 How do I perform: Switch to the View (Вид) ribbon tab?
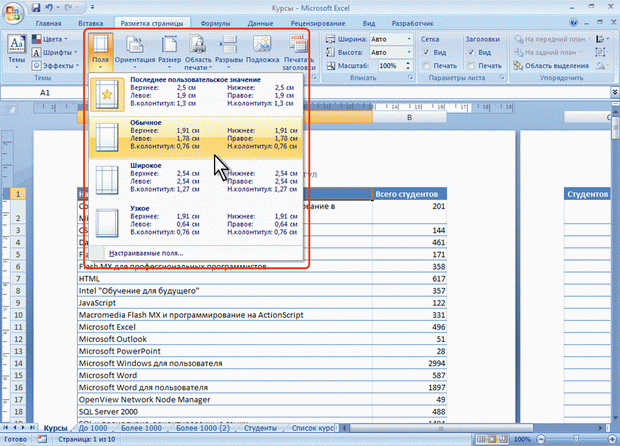[369, 23]
